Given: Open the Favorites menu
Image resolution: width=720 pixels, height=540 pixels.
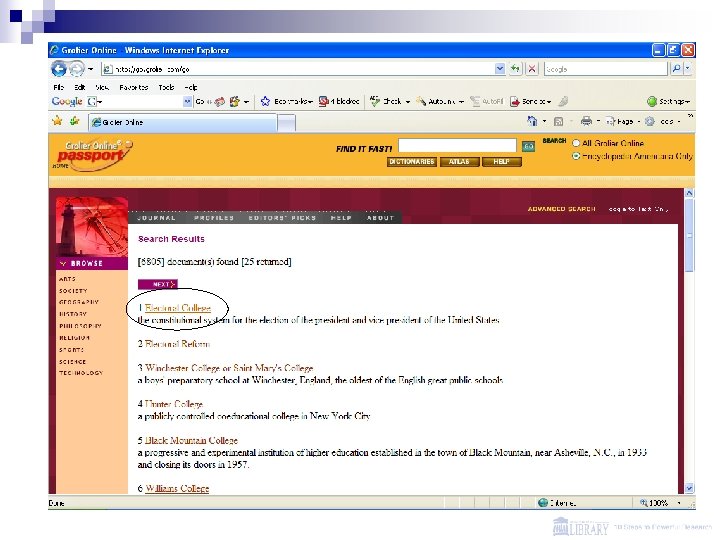Looking at the screenshot, I should [x=134, y=87].
